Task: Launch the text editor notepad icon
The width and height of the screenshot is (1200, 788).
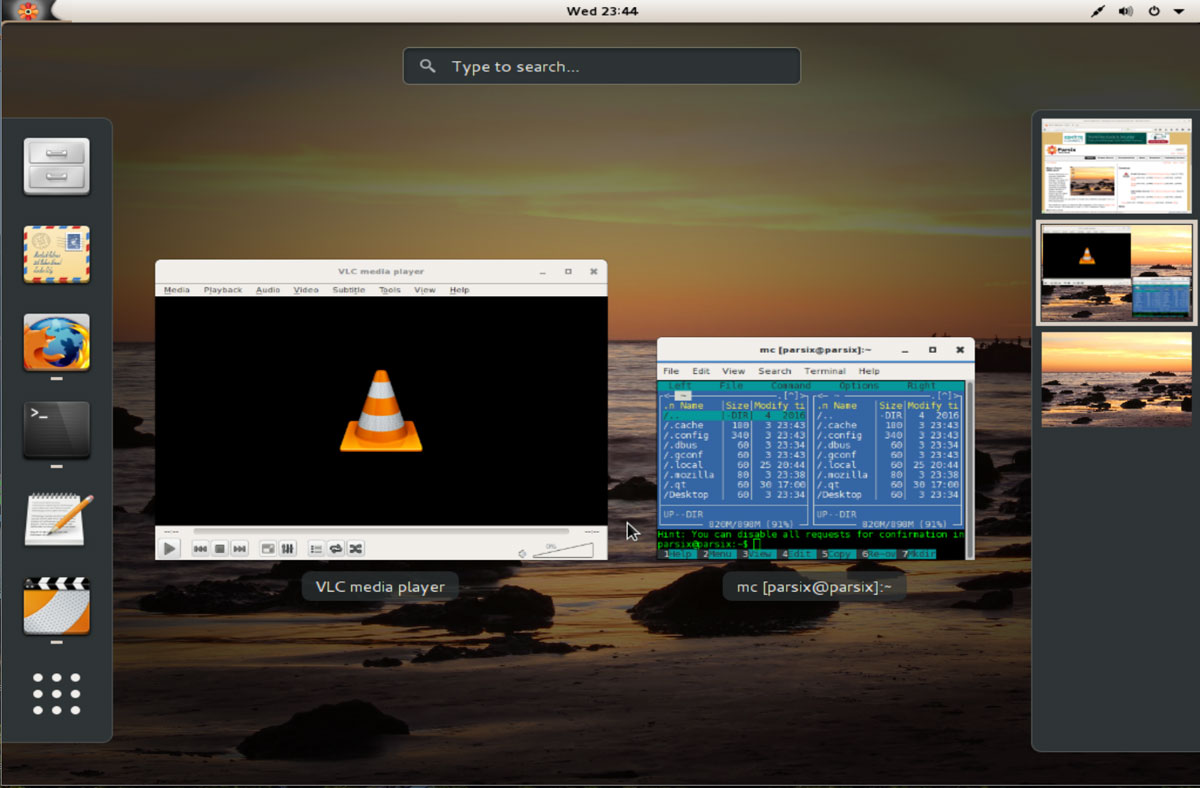Action: pos(59,518)
